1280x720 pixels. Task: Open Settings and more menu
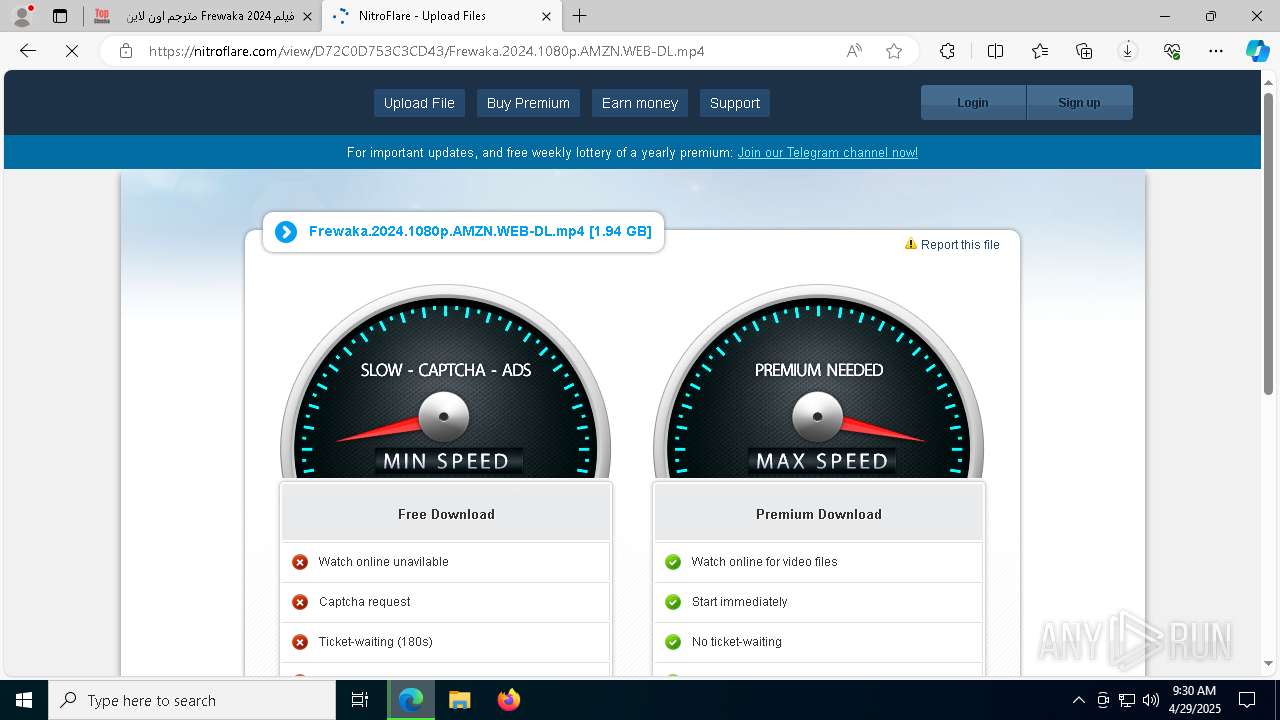(x=1216, y=51)
